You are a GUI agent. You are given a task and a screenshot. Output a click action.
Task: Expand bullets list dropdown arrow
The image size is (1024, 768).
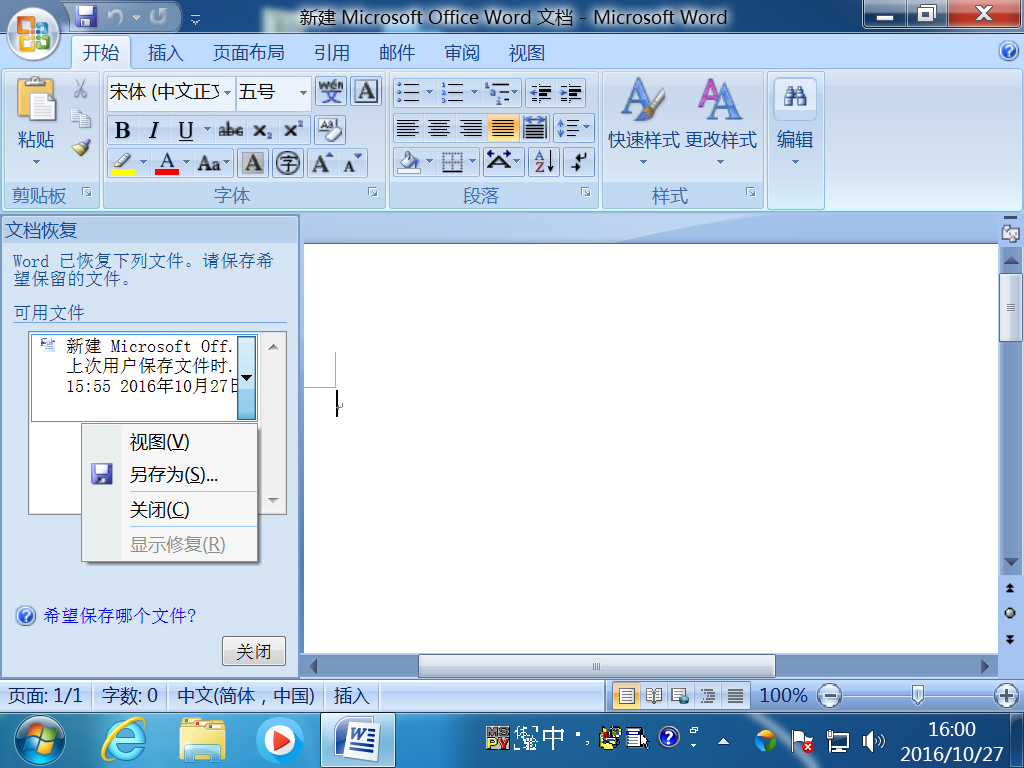pyautogui.click(x=429, y=92)
